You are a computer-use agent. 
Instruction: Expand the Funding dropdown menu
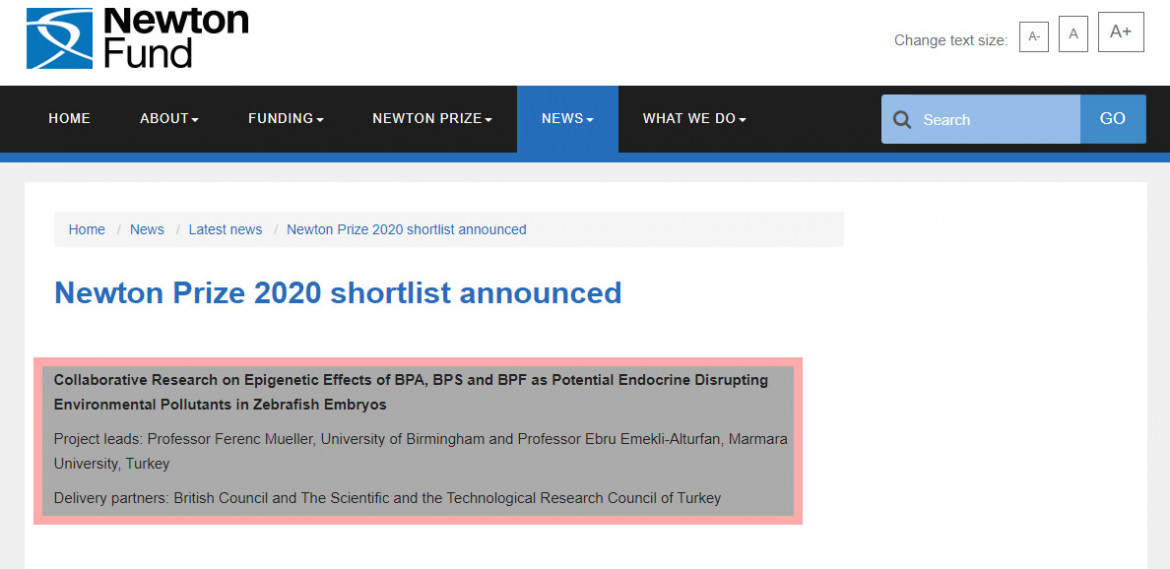286,119
